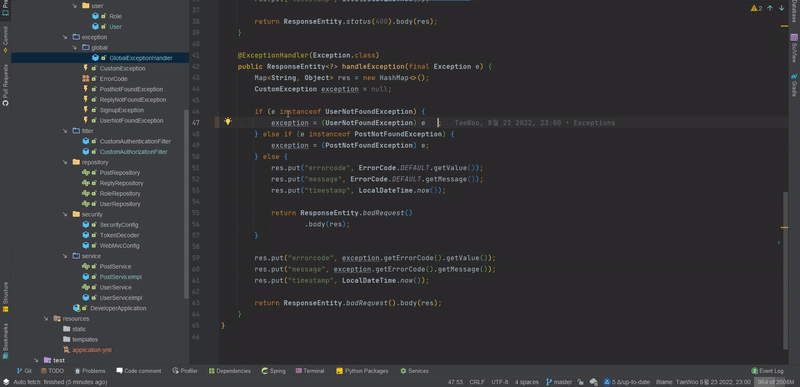Open the Services tool window
800x387 pixels.
click(x=414, y=371)
